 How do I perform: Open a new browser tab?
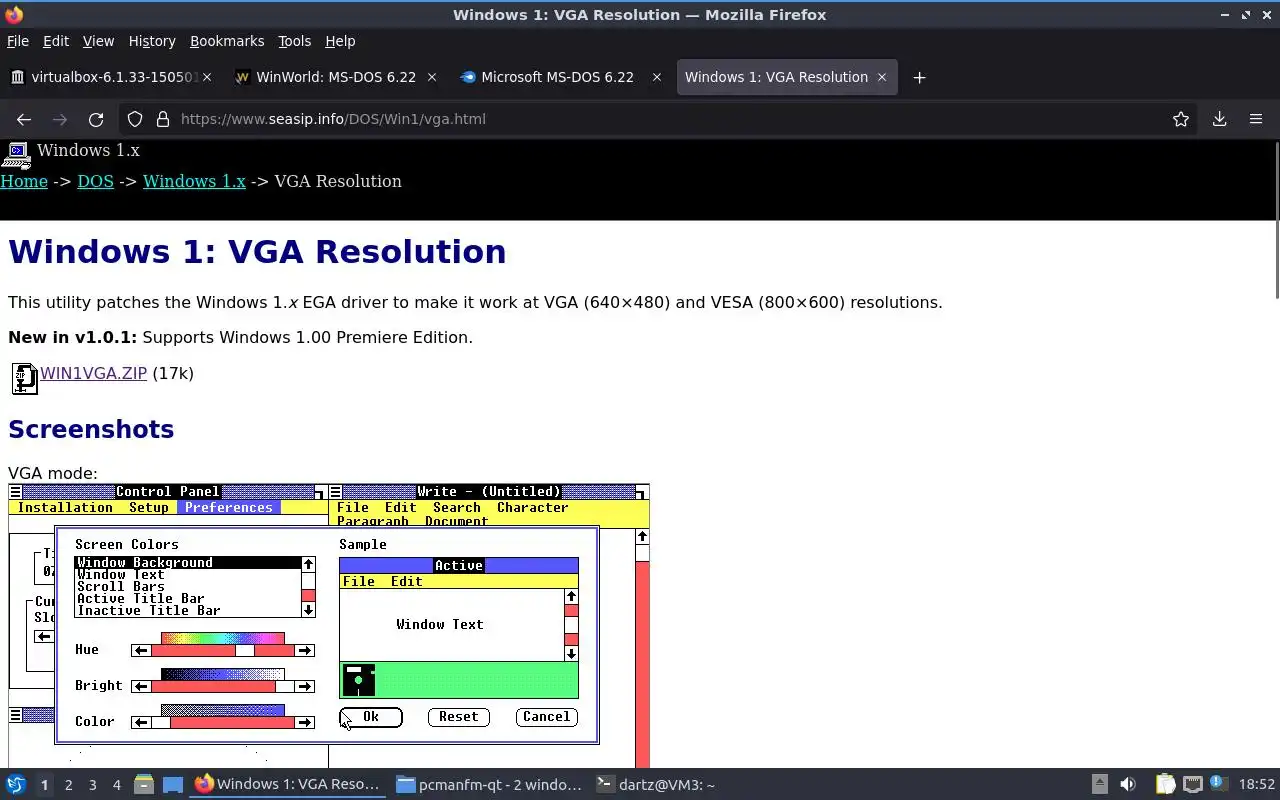[919, 77]
